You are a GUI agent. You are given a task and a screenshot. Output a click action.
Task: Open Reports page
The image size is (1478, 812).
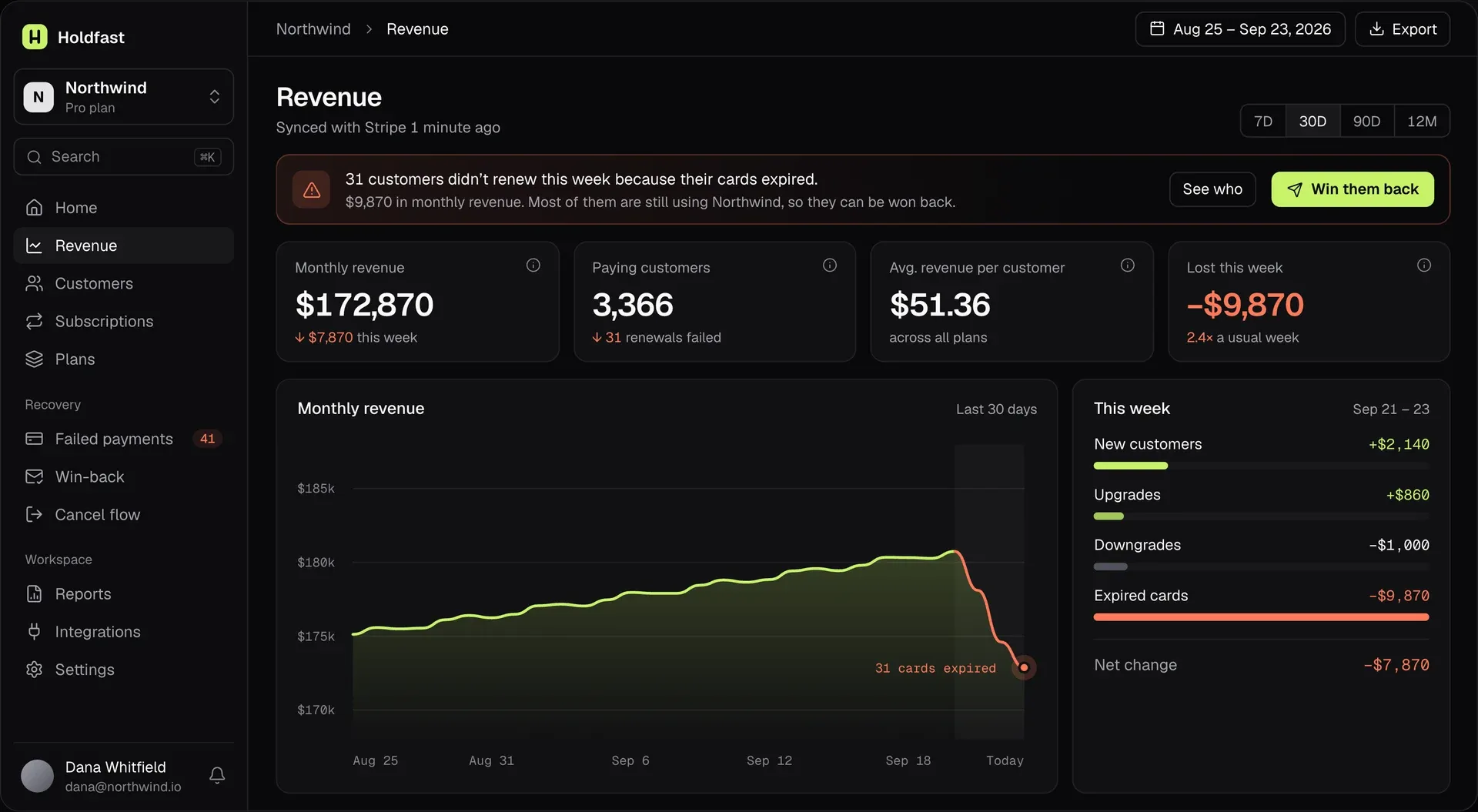[124, 593]
